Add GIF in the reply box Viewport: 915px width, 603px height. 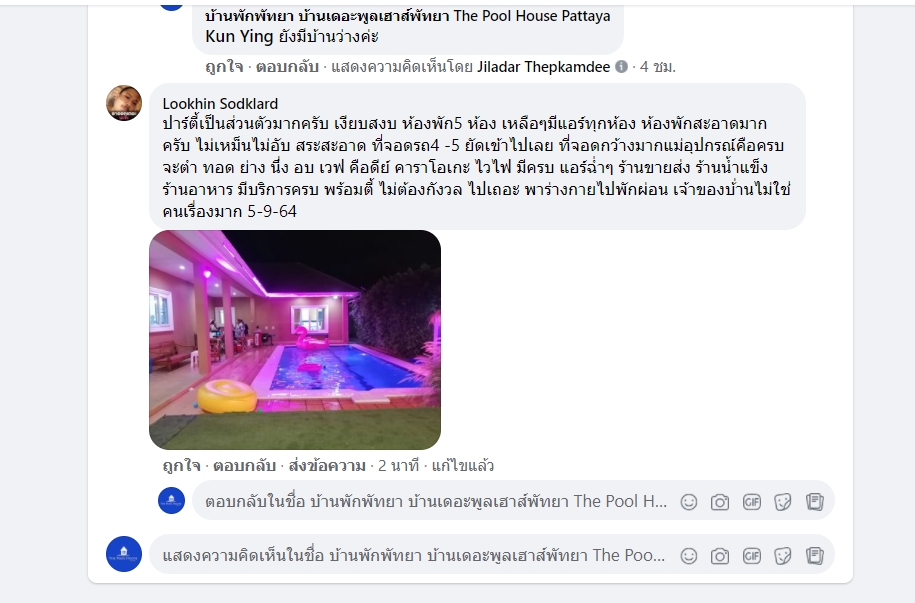point(752,502)
